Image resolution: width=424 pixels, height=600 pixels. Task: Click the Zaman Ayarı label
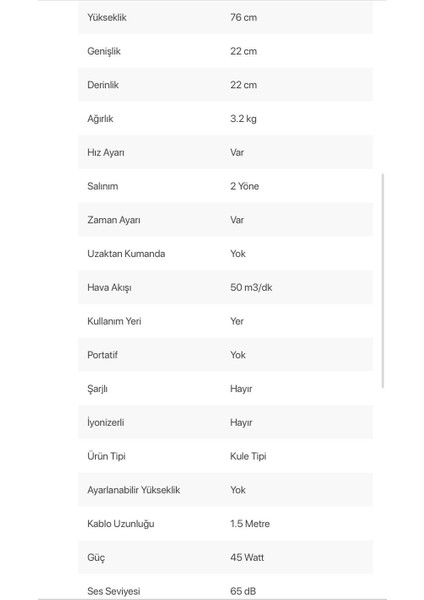click(x=114, y=220)
